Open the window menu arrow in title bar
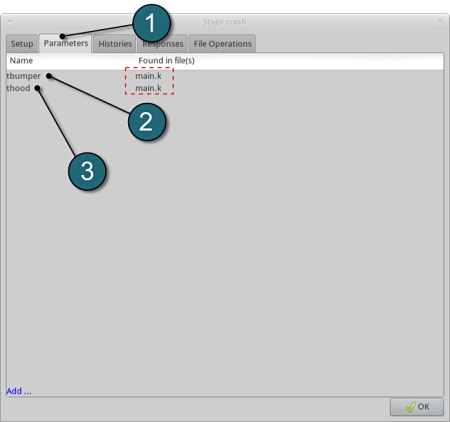This screenshot has width=450, height=422. tap(10, 22)
